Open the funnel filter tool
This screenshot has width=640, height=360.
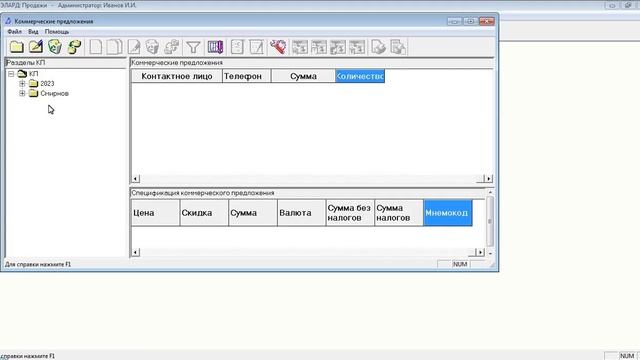[x=193, y=47]
